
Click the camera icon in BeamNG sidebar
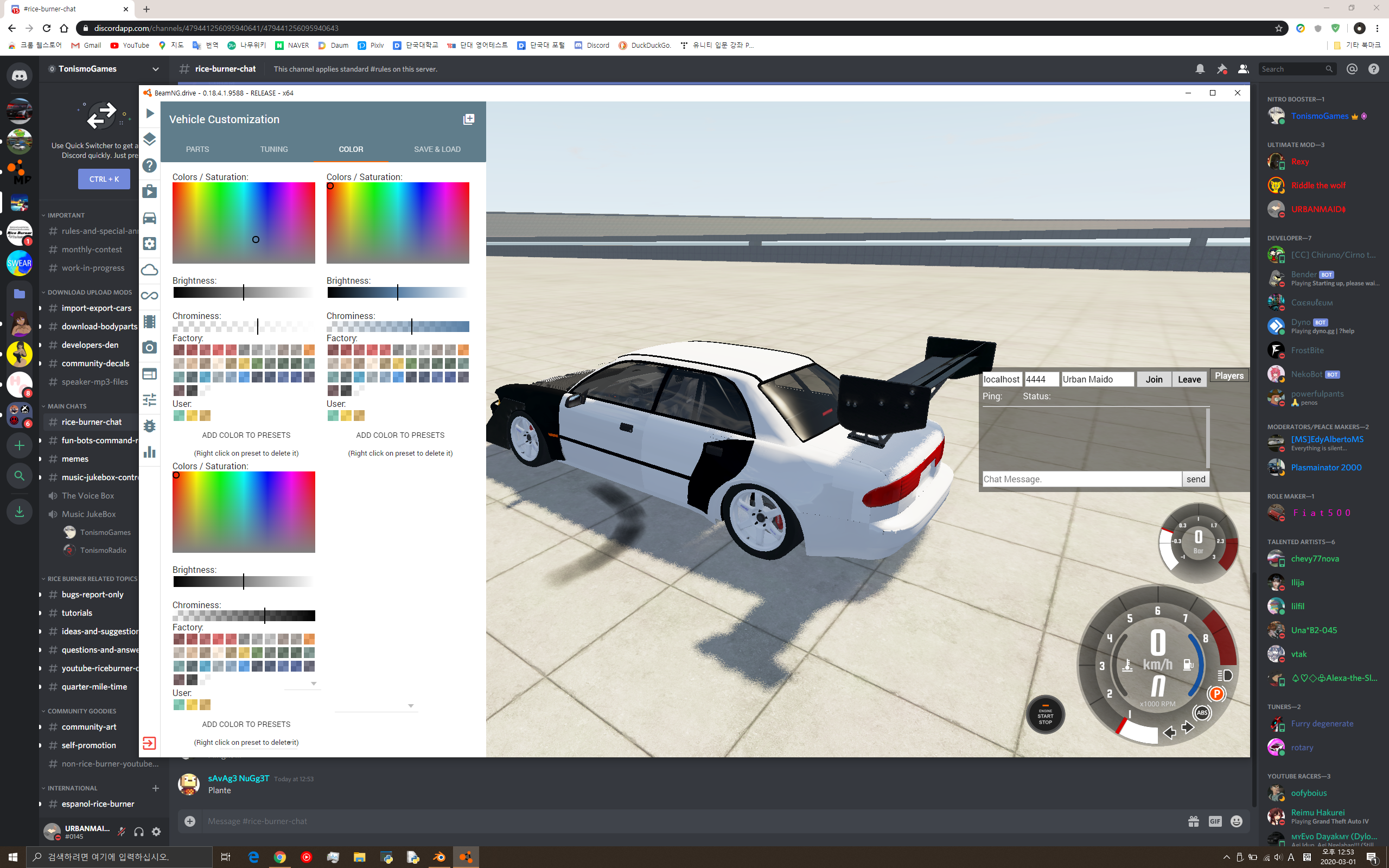[x=149, y=347]
